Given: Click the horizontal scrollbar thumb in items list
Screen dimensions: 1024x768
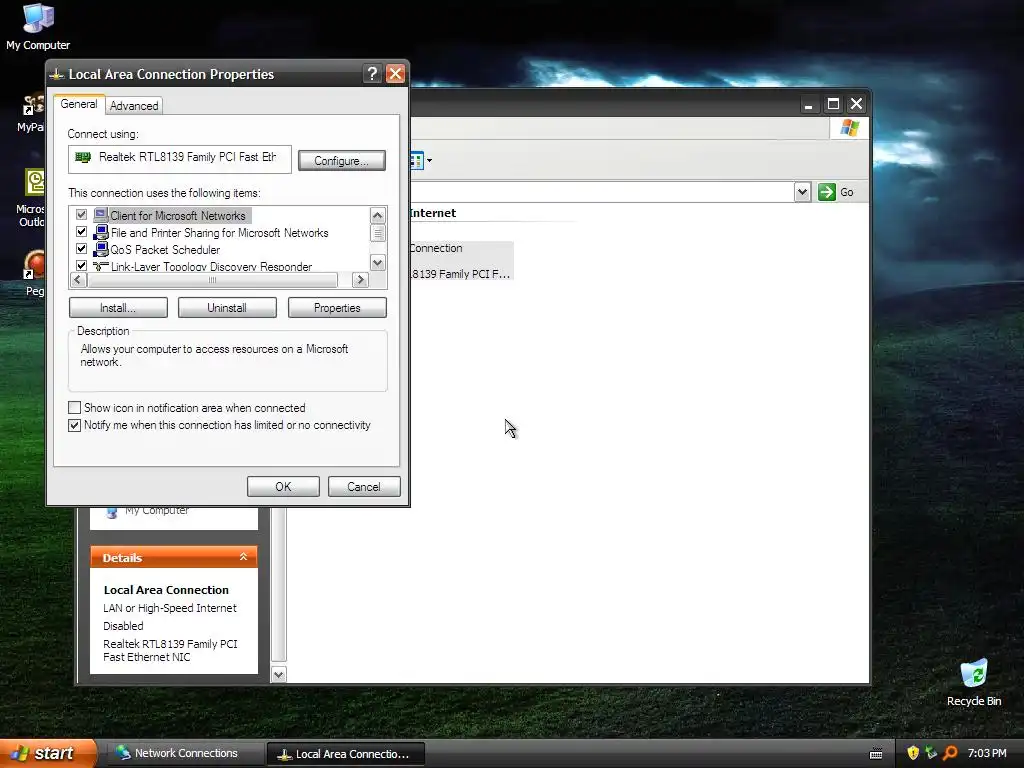Looking at the screenshot, I should [x=212, y=280].
